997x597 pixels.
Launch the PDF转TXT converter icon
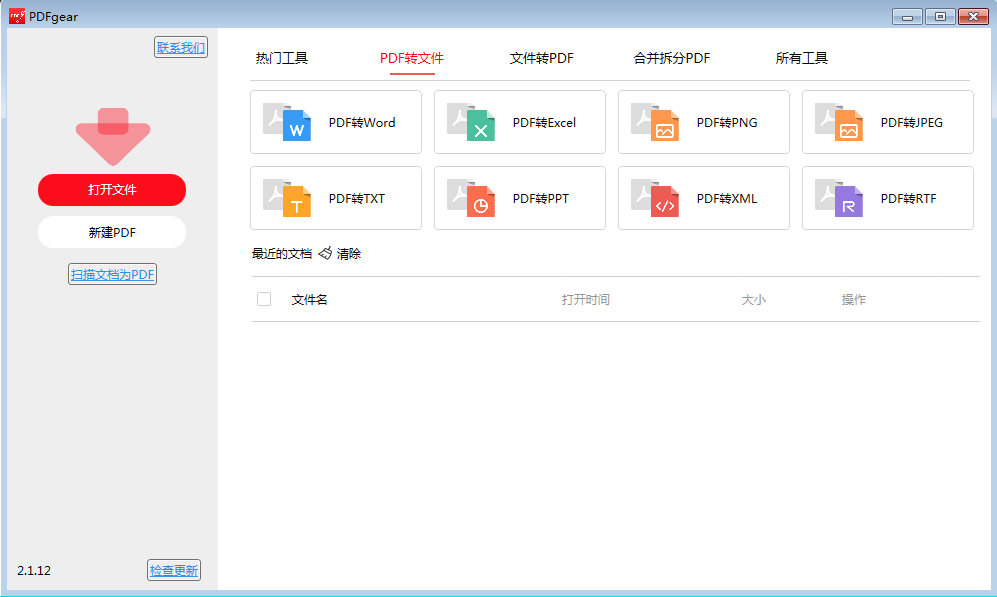(288, 199)
